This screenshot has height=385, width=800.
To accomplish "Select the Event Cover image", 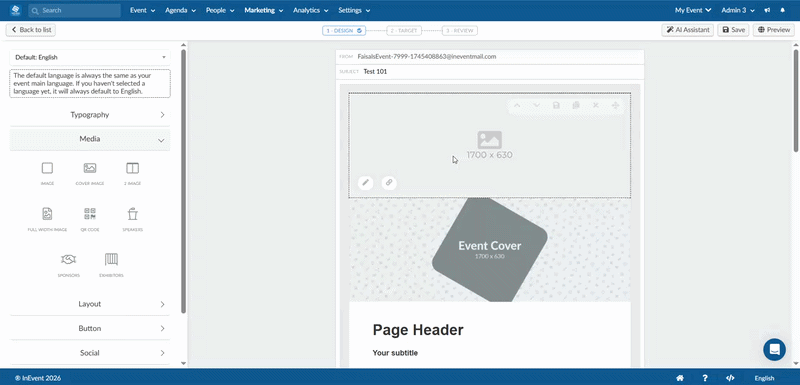I will click(489, 250).
